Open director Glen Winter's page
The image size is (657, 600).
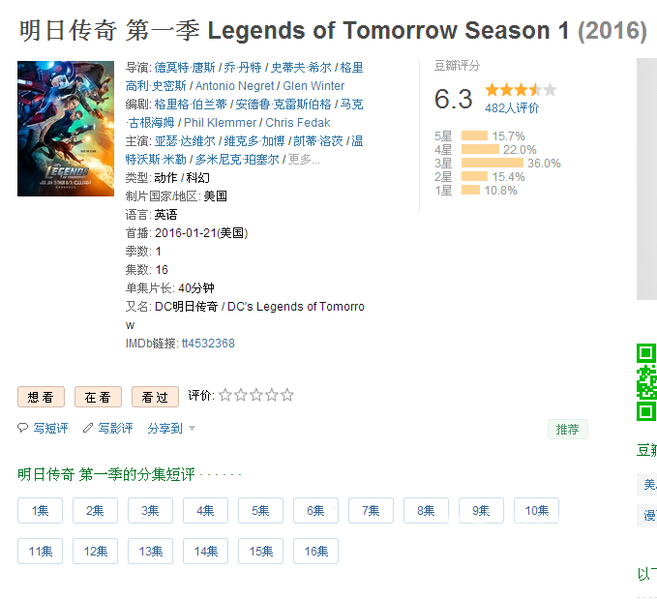point(313,86)
